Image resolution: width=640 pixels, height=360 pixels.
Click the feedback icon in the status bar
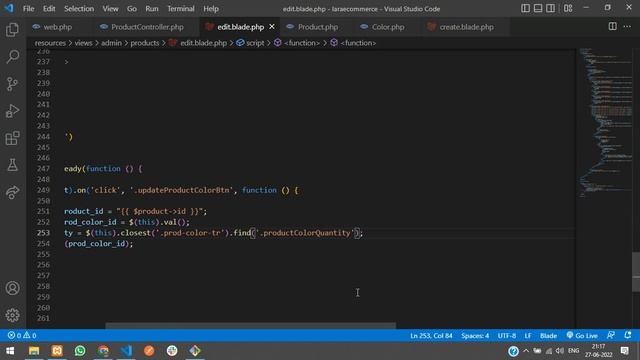tap(611, 336)
